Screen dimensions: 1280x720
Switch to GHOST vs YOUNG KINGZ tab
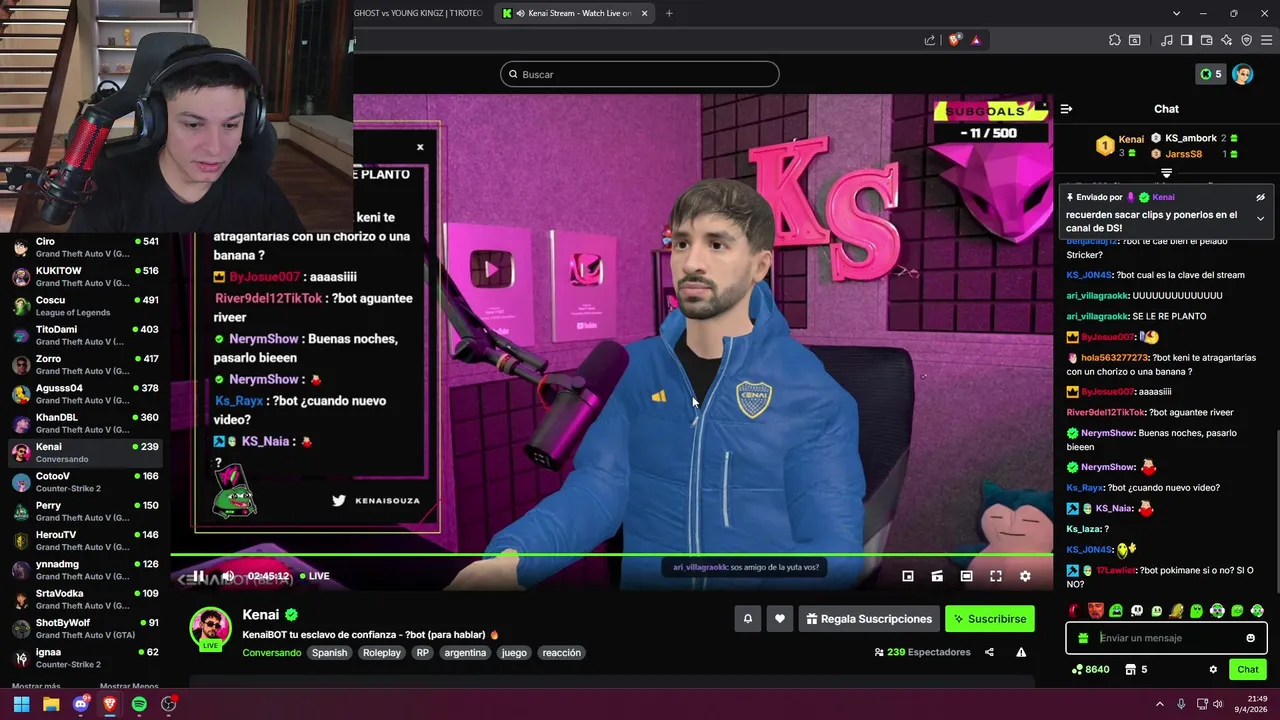(x=418, y=13)
